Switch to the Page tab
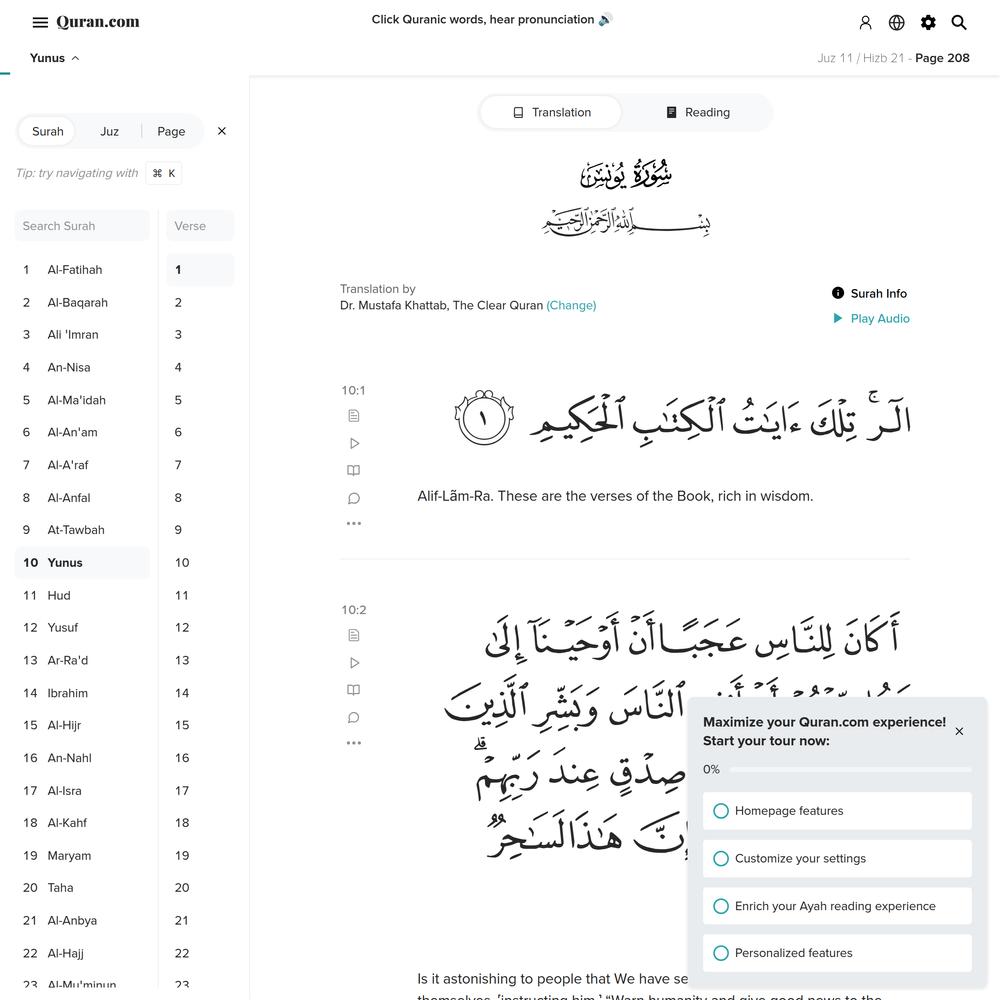This screenshot has width=1000, height=1000. pyautogui.click(x=171, y=131)
